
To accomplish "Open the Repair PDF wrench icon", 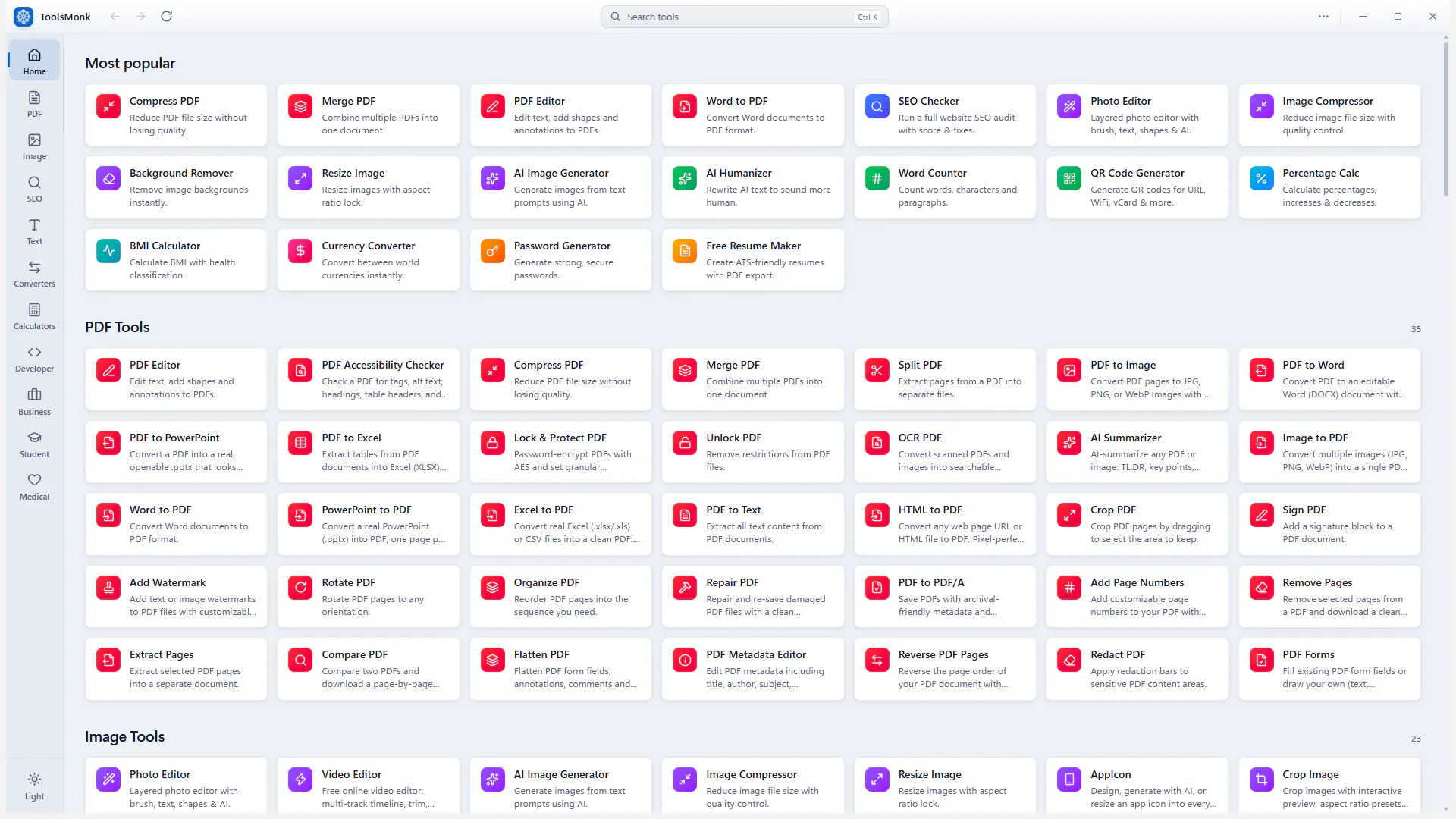I will (x=685, y=588).
